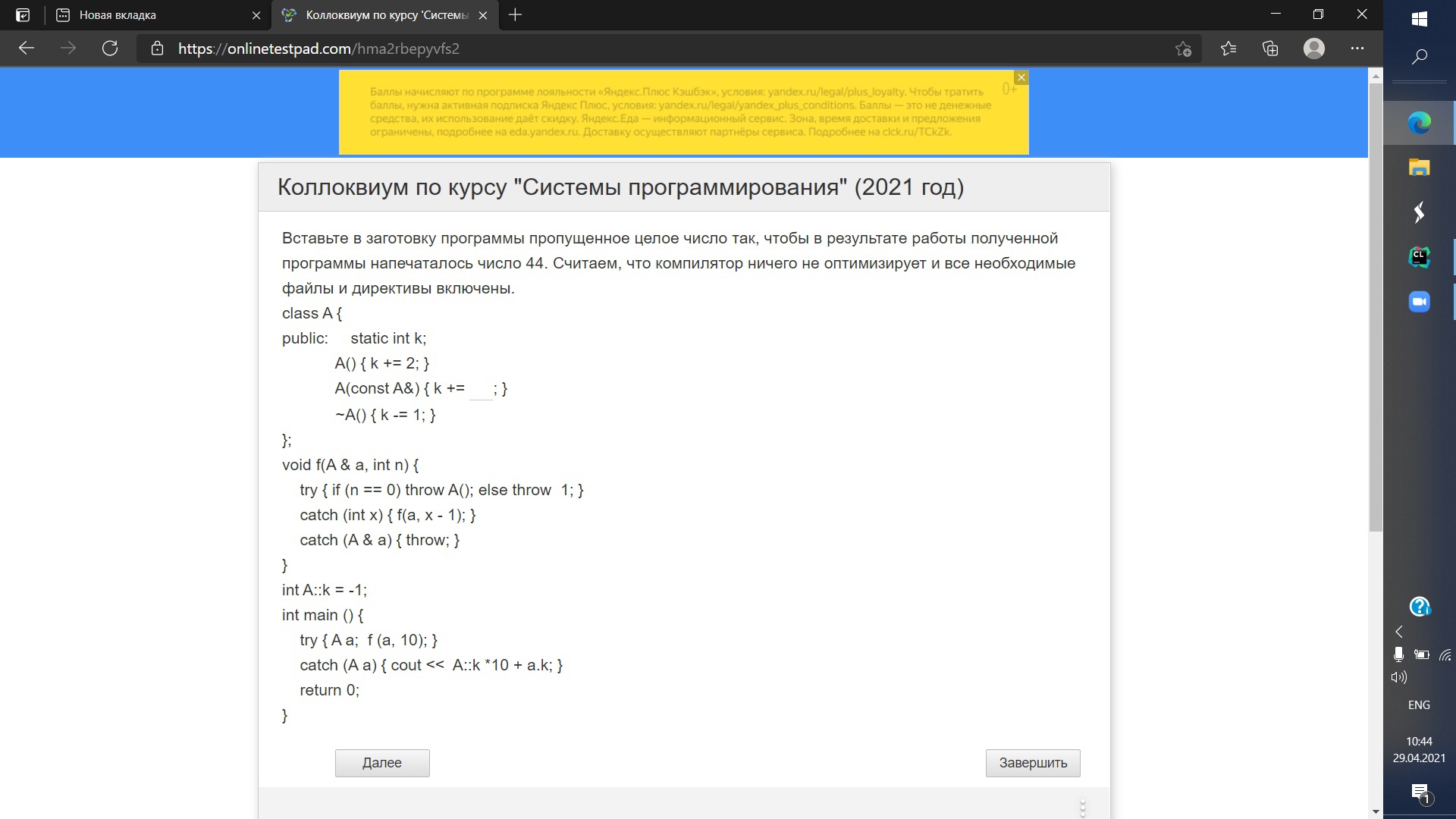Viewport: 1456px width, 819px height.
Task: Show hidden system tray icons
Action: pyautogui.click(x=1399, y=632)
